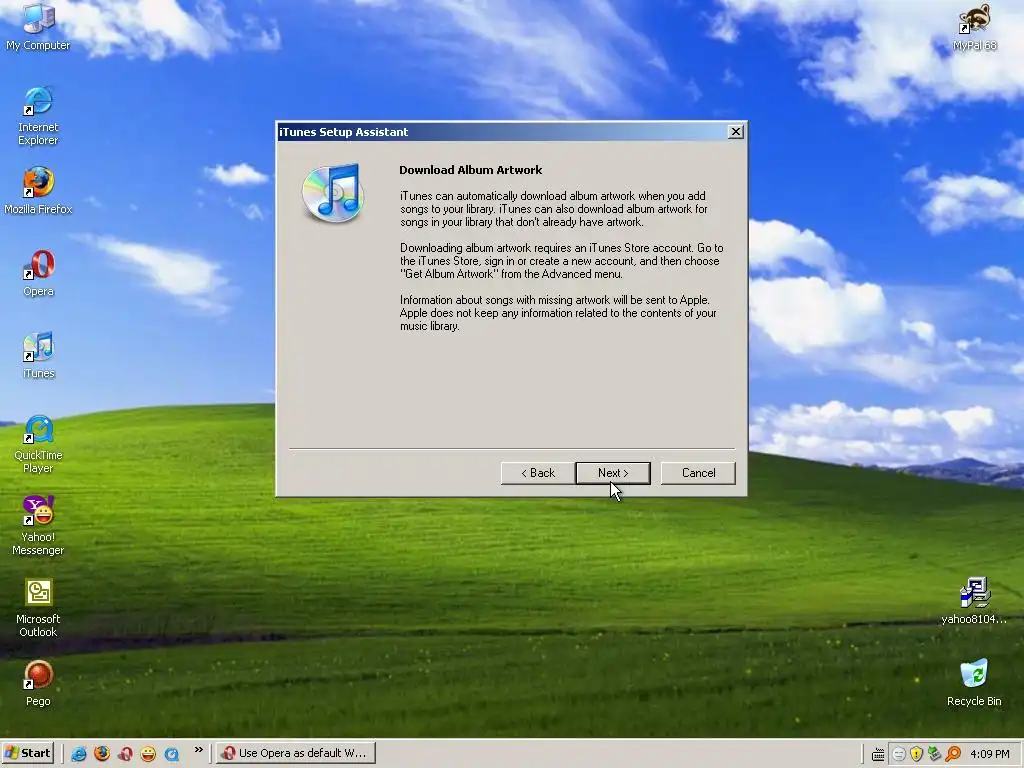Click the Next button in iTunes Setup Assistant
This screenshot has width=1024, height=768.
tap(613, 473)
